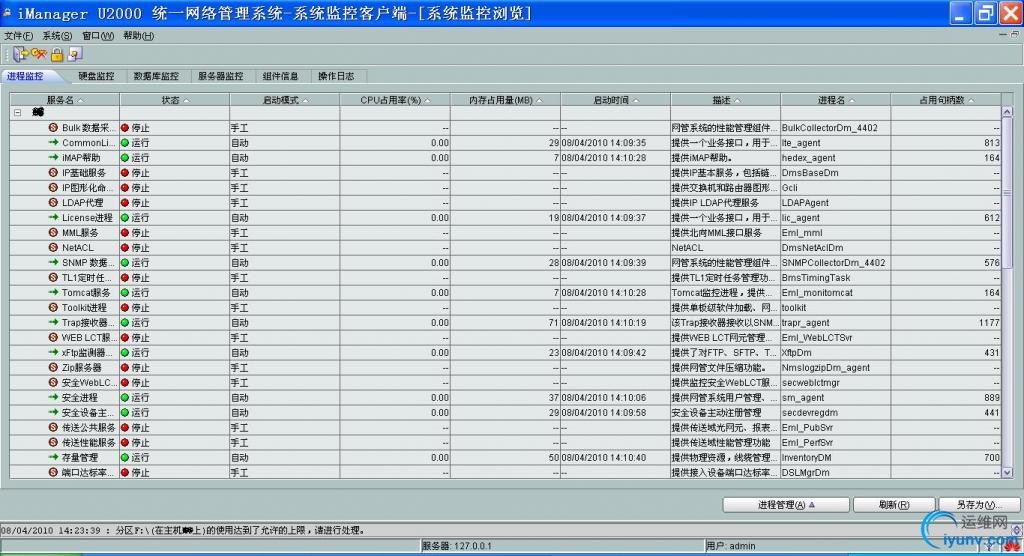This screenshot has height=556, width=1024.
Task: Click running arrow icon beside iMAP帮助
Action: [54, 157]
